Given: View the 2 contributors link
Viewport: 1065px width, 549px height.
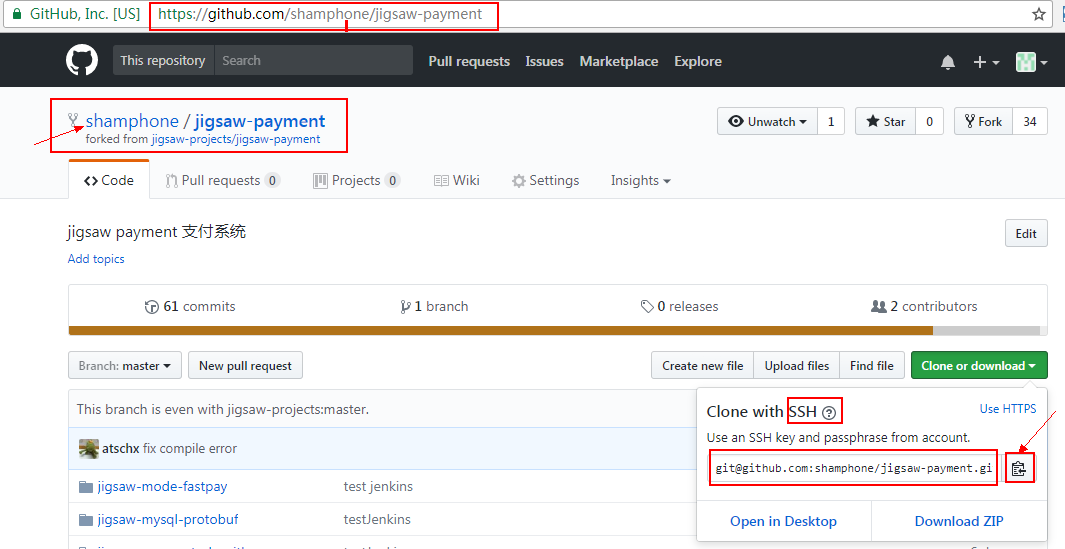Looking at the screenshot, I should pos(924,306).
